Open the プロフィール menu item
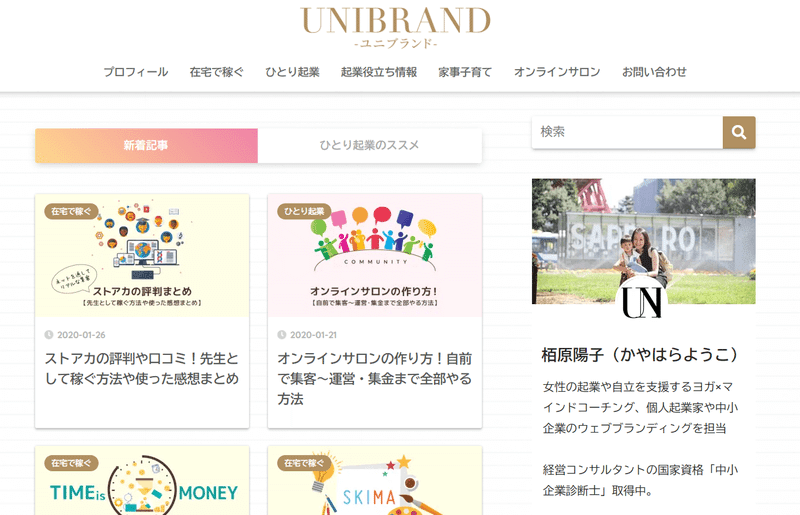 pyautogui.click(x=136, y=72)
